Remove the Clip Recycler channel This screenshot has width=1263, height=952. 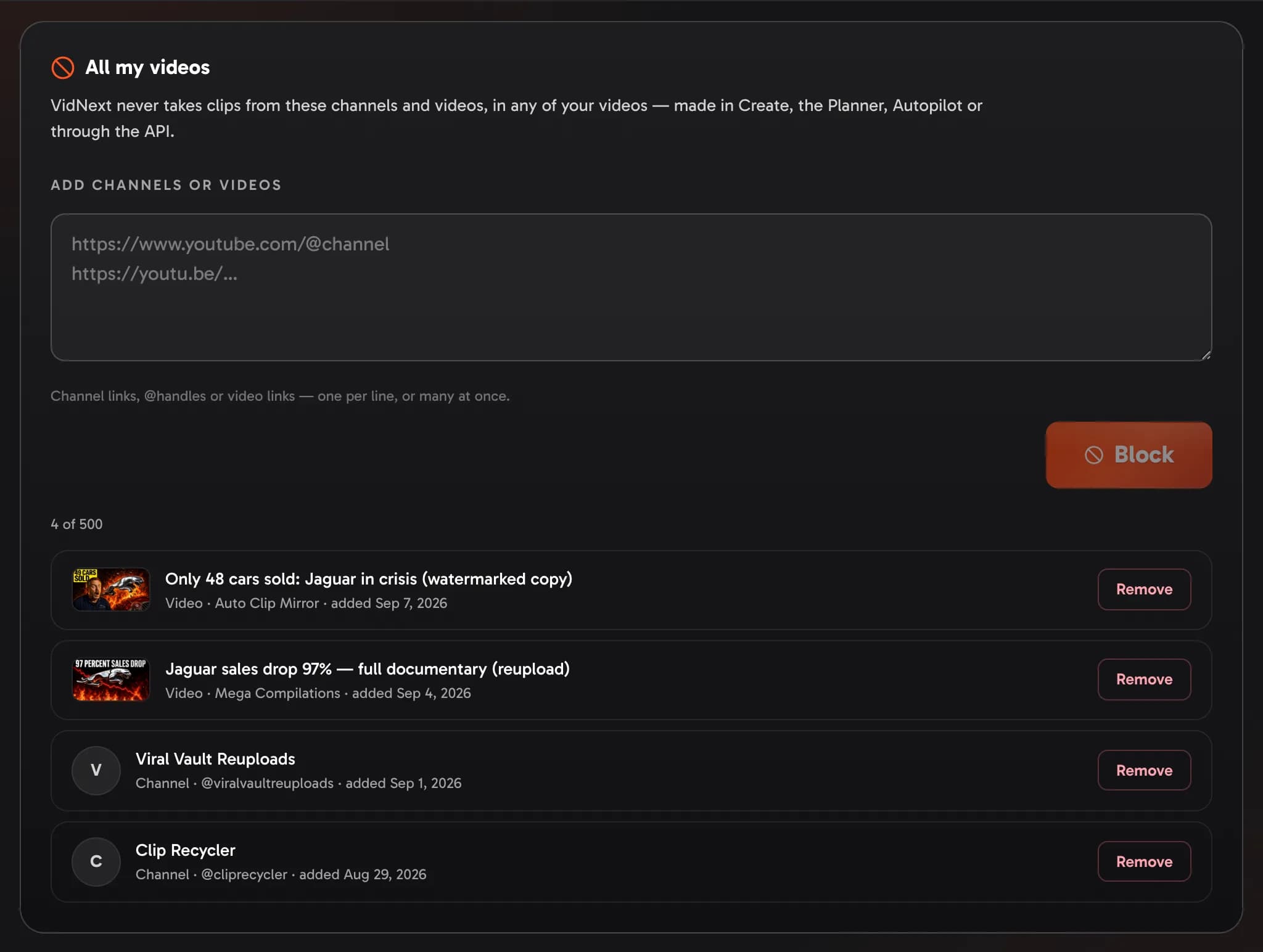coord(1144,861)
